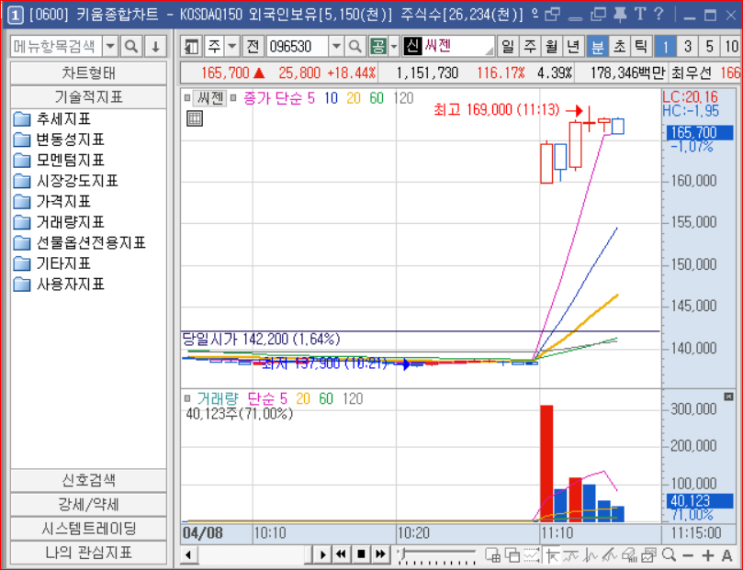Open the 강세/약세 section tab
The height and width of the screenshot is (570, 743).
[x=88, y=504]
